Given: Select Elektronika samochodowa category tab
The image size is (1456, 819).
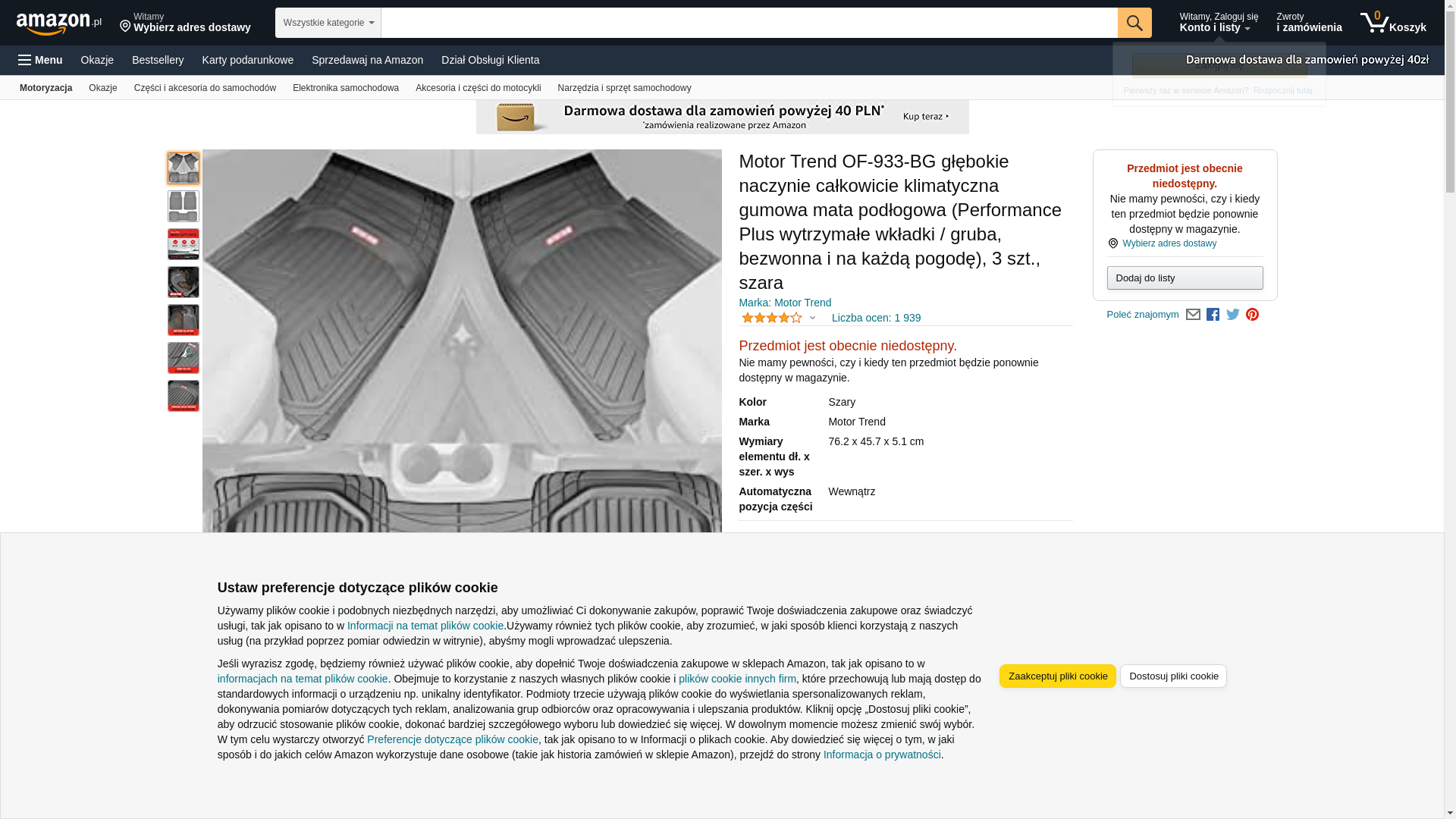Looking at the screenshot, I should click(345, 88).
